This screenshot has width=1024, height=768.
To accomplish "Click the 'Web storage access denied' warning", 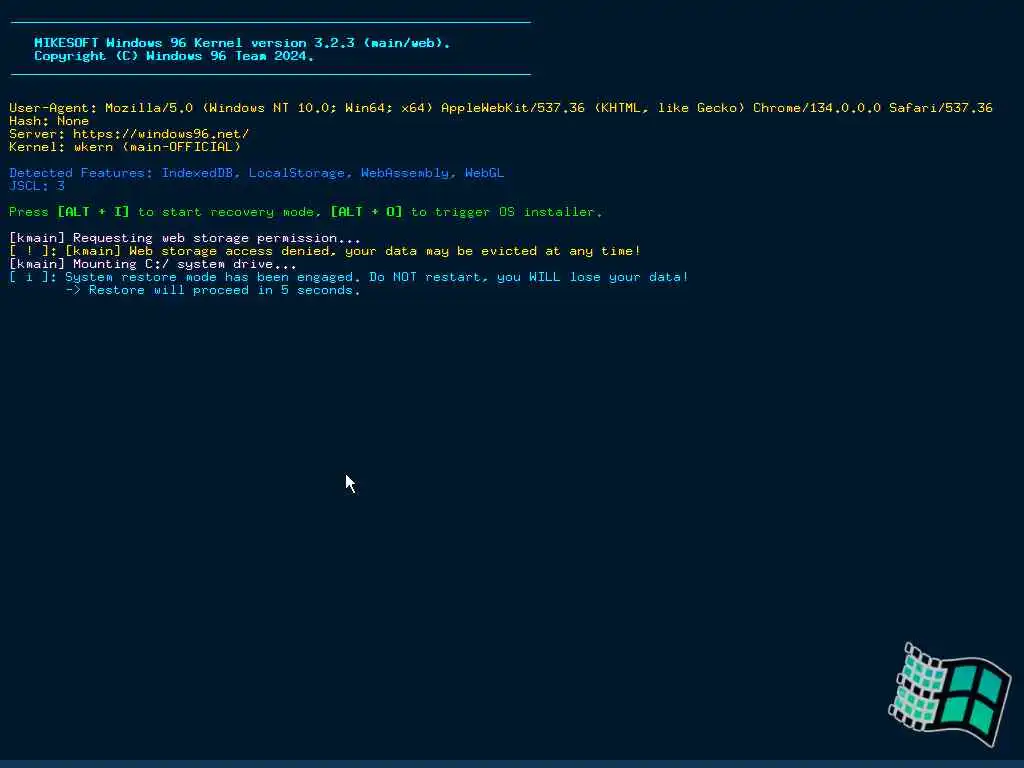I will click(325, 251).
